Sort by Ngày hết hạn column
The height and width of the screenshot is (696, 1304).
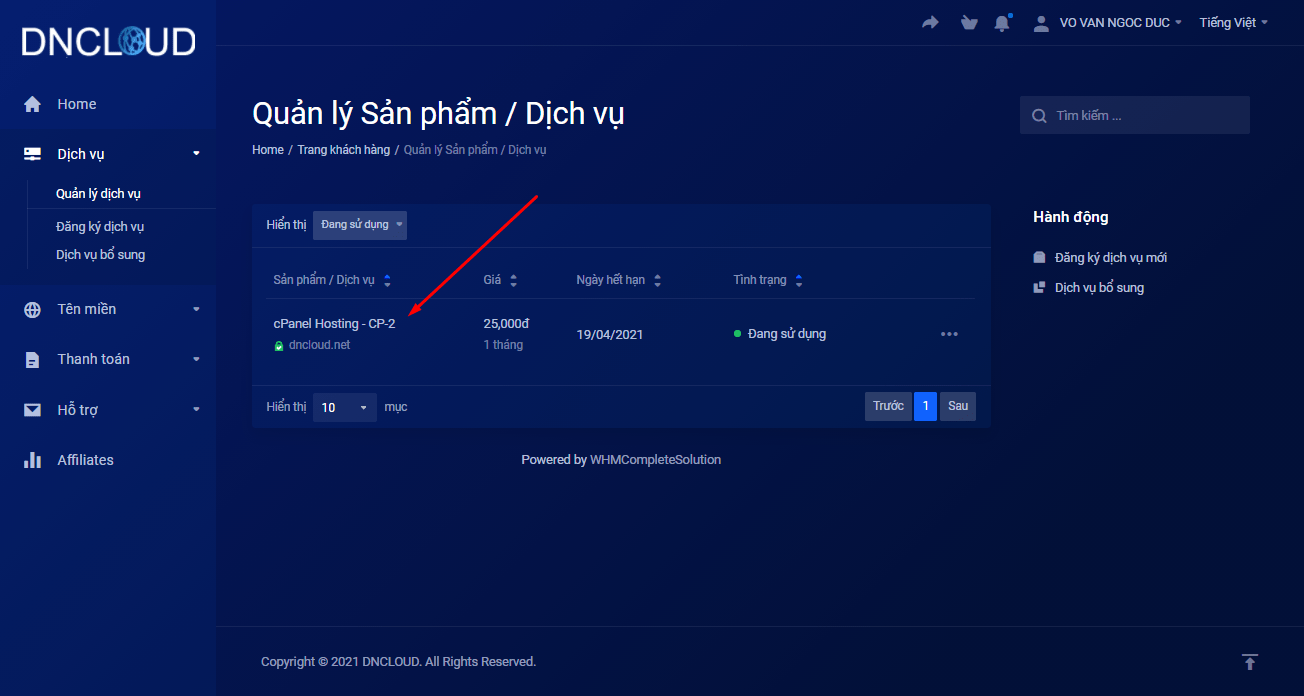click(657, 280)
